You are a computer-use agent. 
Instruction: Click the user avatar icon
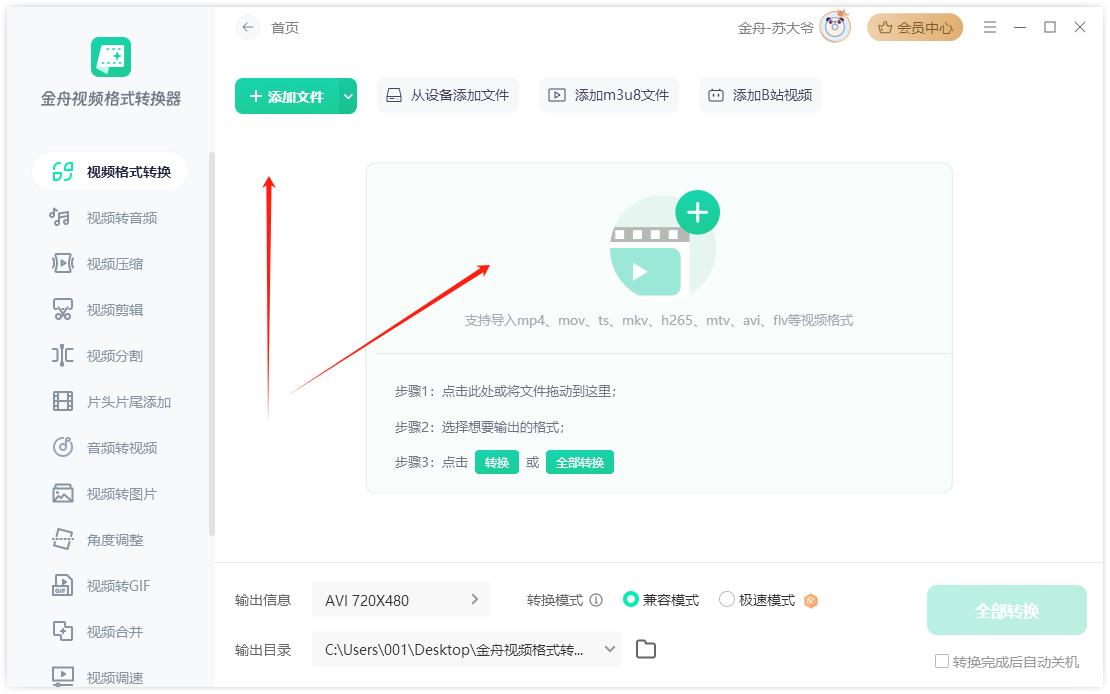tap(834, 28)
